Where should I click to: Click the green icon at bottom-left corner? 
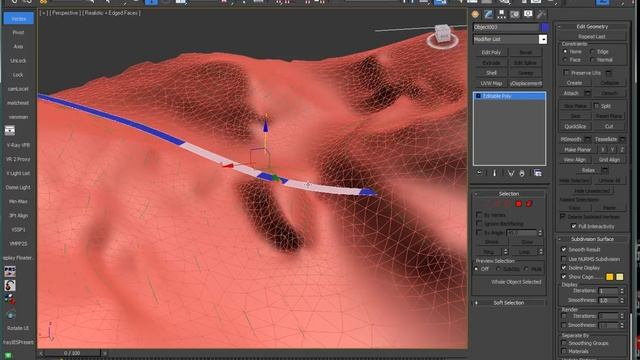pyautogui.click(x=8, y=356)
